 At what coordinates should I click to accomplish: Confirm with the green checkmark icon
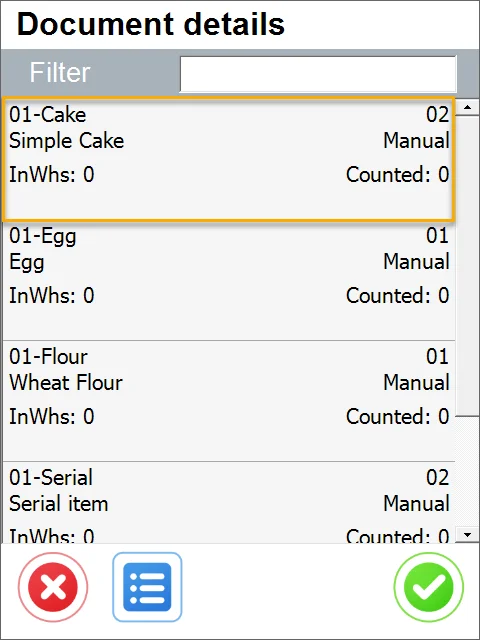429,587
